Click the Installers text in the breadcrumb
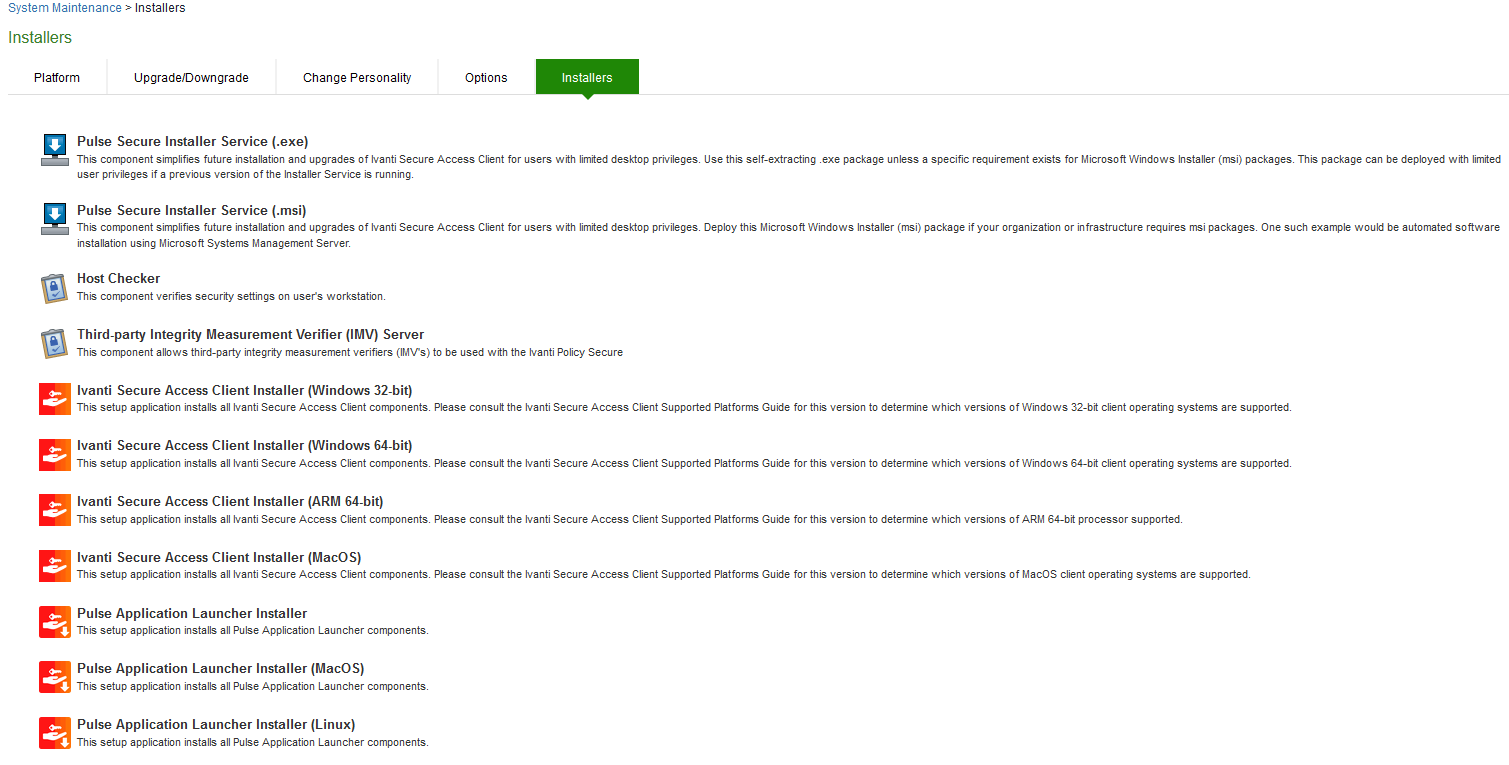Screen dimensions: 1509x765 tap(160, 8)
